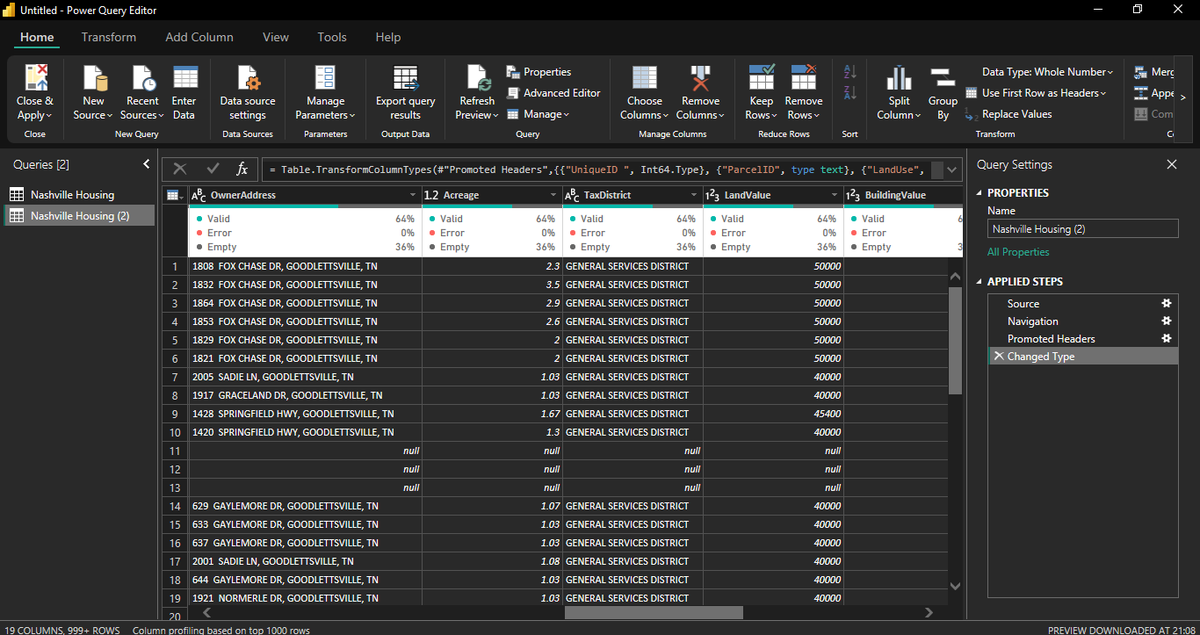
Task: Open settings gear for Source step
Action: [x=1165, y=303]
